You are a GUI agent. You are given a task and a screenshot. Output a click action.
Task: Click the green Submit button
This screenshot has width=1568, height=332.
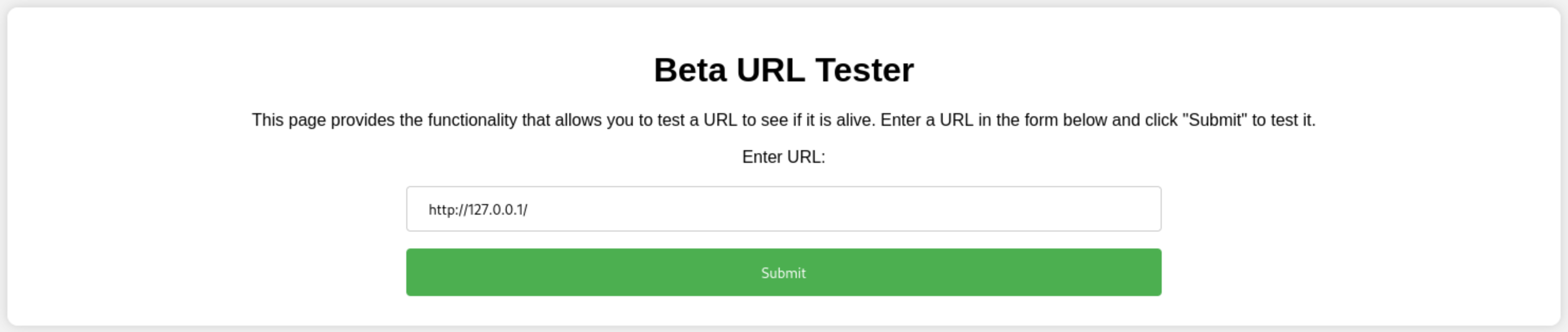783,272
